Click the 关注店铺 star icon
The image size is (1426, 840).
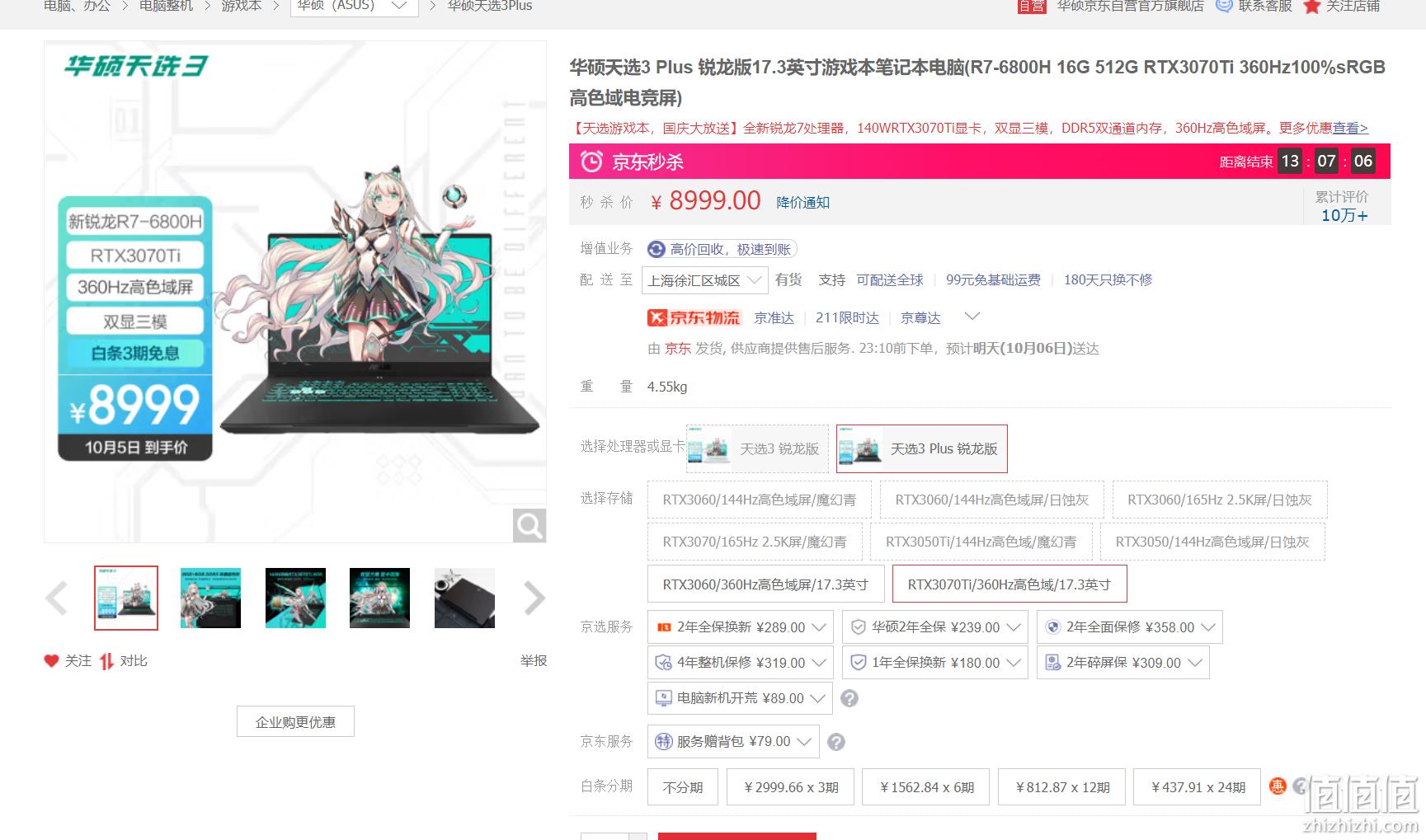(1311, 6)
